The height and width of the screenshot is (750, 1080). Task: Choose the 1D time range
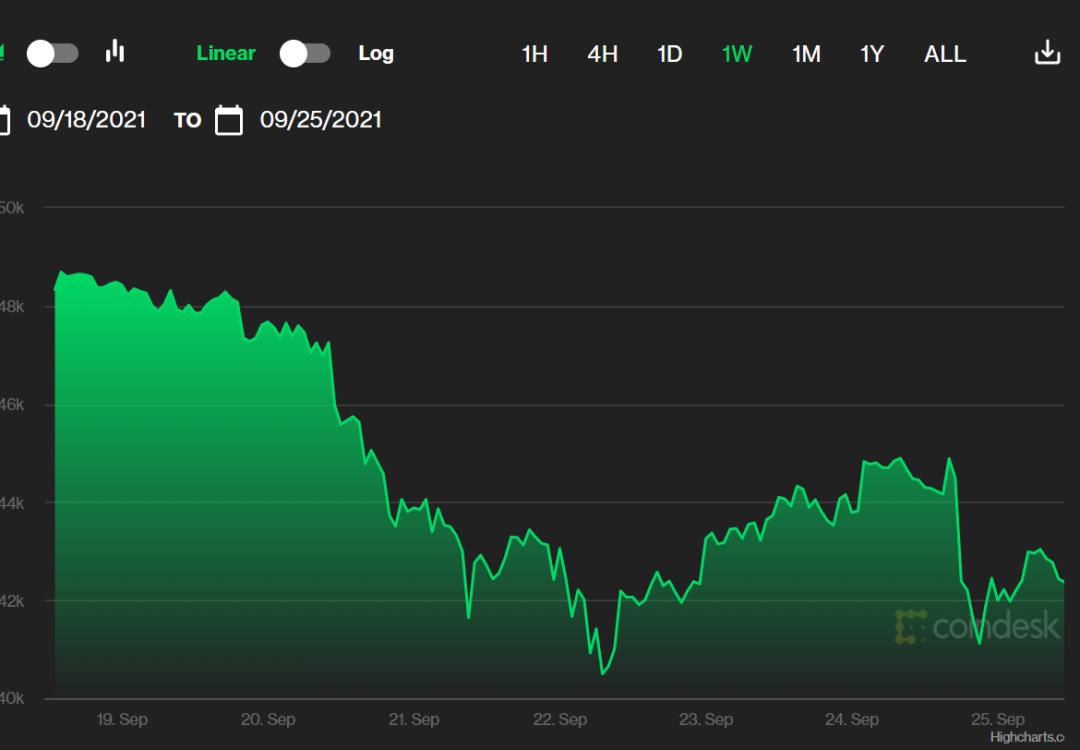pyautogui.click(x=669, y=54)
